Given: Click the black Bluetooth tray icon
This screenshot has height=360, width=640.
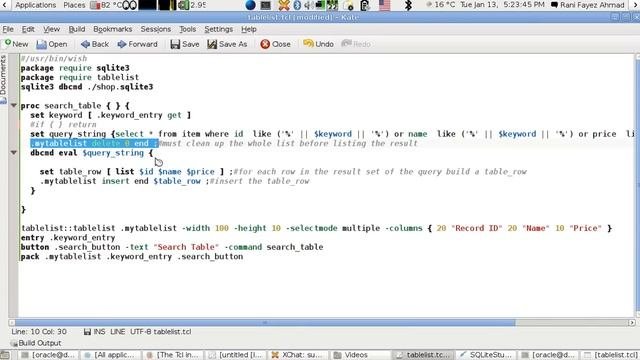Looking at the screenshot, I should tap(408, 5).
